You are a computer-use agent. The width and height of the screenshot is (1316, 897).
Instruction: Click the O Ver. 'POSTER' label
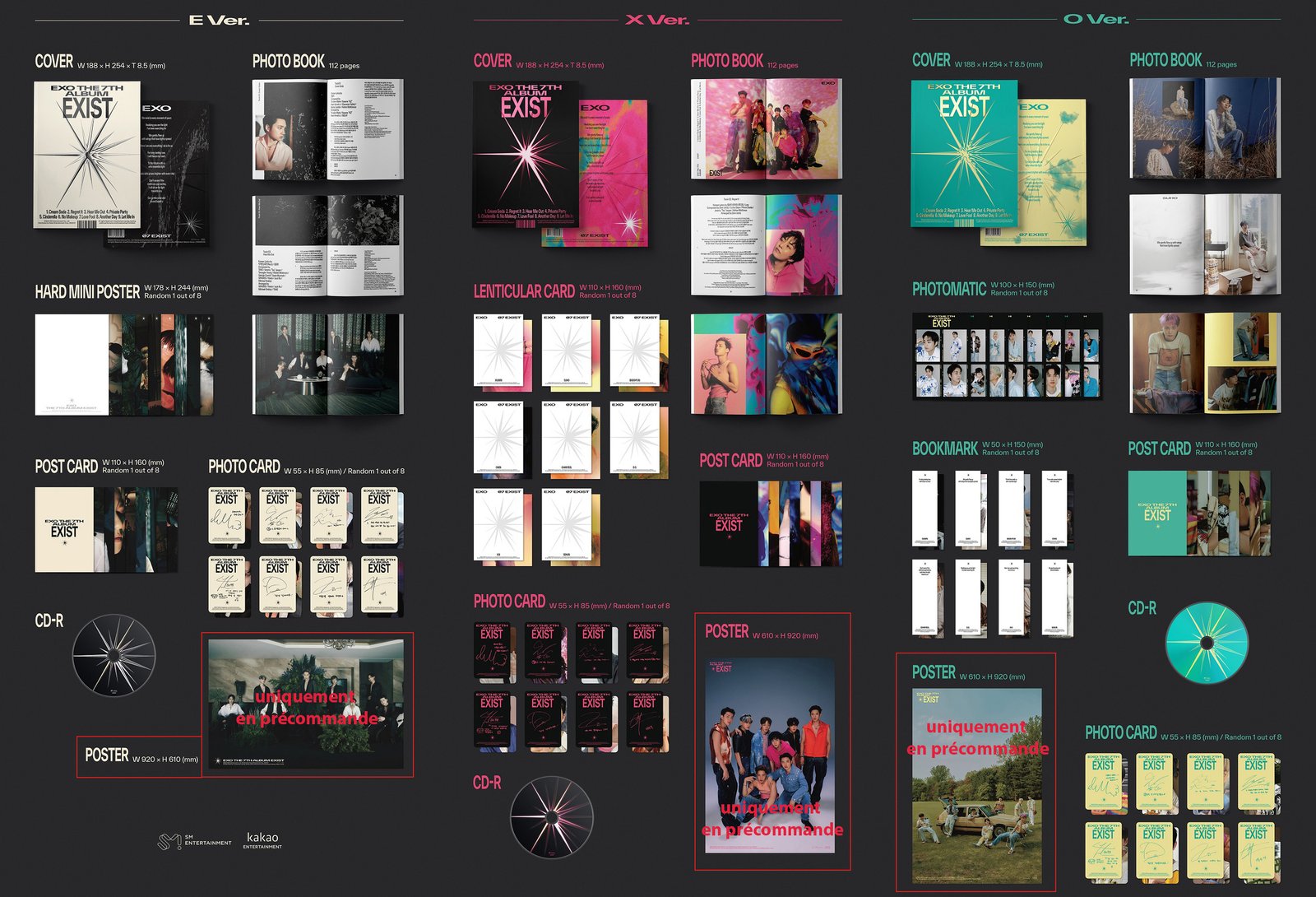click(x=934, y=672)
